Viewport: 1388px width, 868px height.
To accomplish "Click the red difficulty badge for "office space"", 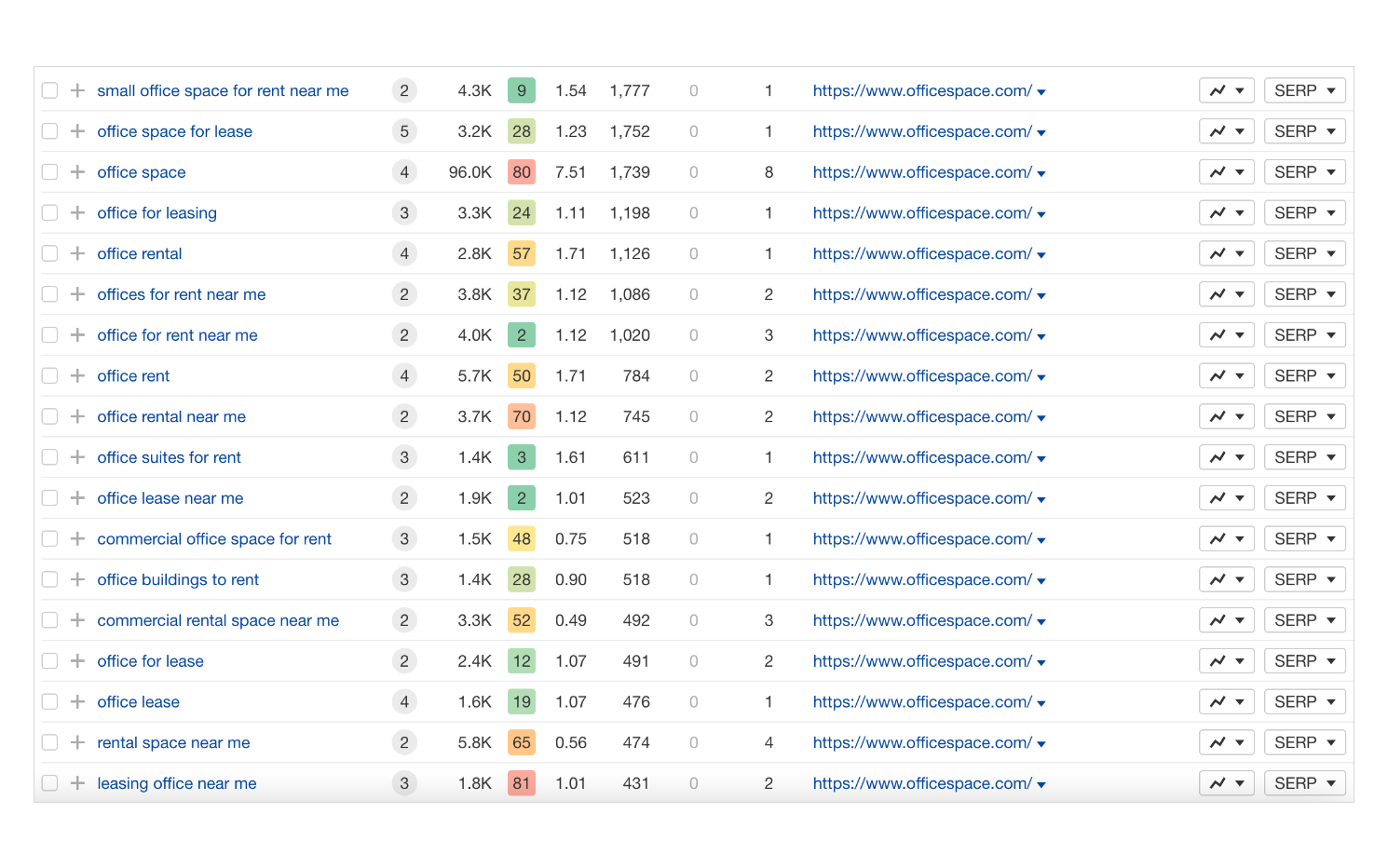I will coord(522,171).
